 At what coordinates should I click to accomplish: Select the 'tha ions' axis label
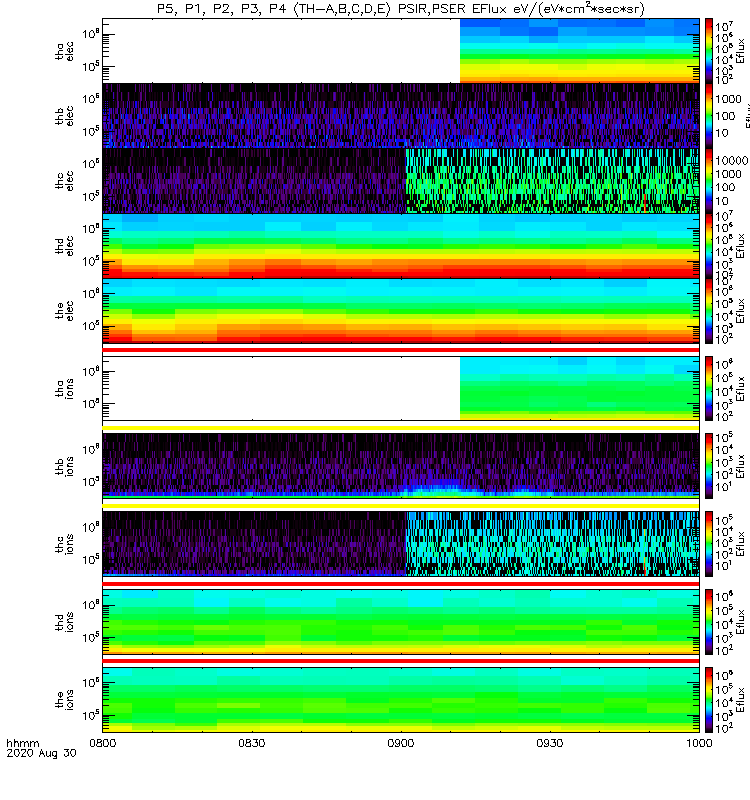(65, 388)
